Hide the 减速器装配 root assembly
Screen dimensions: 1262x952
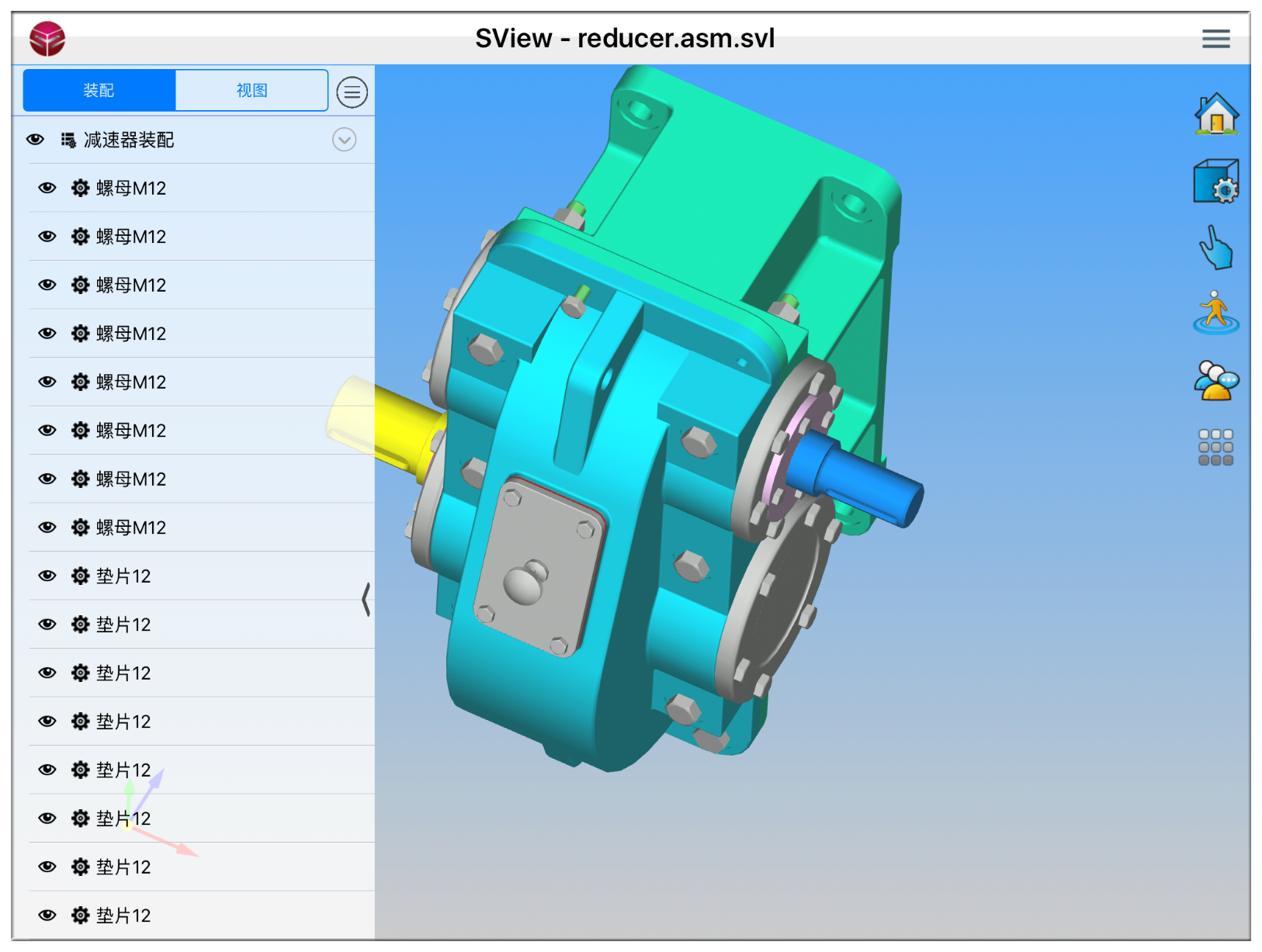coord(35,140)
